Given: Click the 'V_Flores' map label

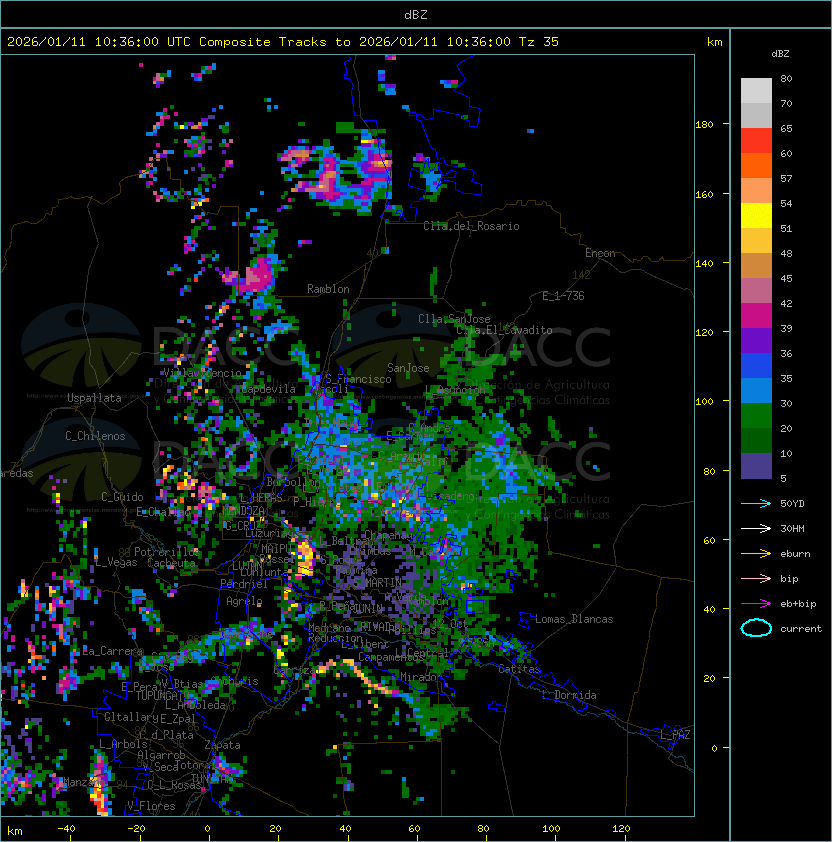Looking at the screenshot, I should point(151,806).
